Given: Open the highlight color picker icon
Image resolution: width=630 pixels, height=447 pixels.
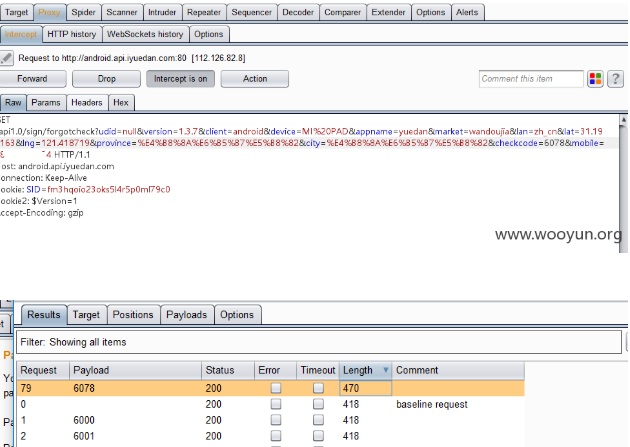Looking at the screenshot, I should point(595,79).
